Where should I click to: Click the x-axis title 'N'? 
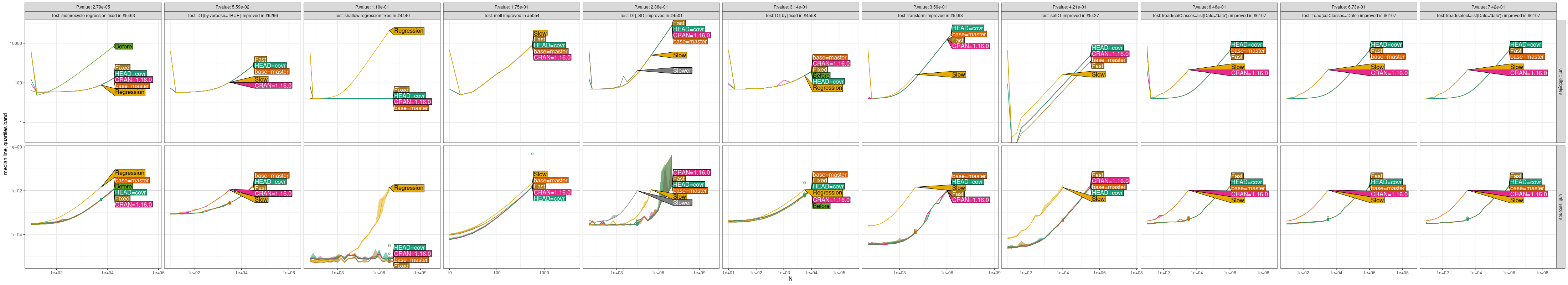(790, 279)
